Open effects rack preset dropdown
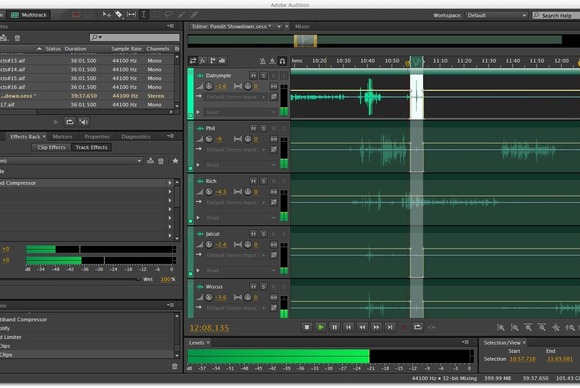 71,161
